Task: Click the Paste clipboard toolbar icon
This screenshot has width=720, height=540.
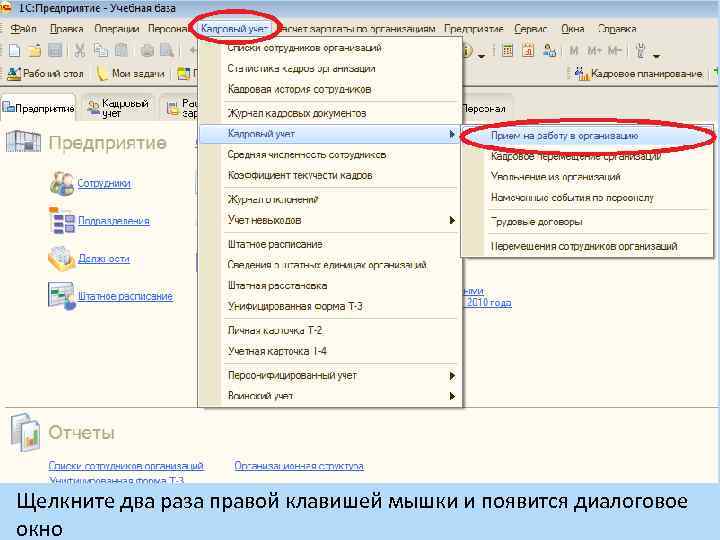Action: point(121,51)
